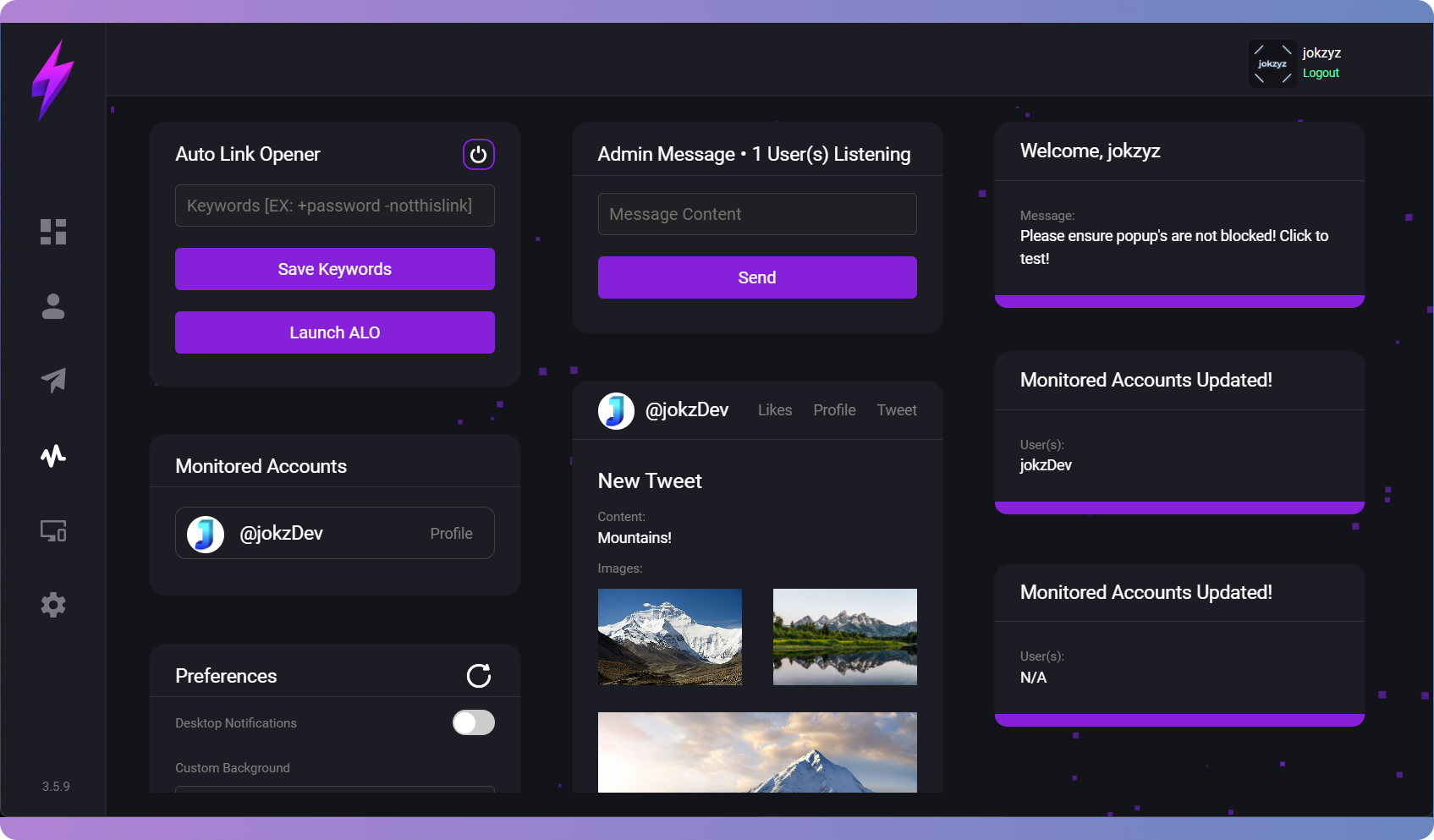
Task: Switch to the Likes tab
Action: [x=774, y=410]
